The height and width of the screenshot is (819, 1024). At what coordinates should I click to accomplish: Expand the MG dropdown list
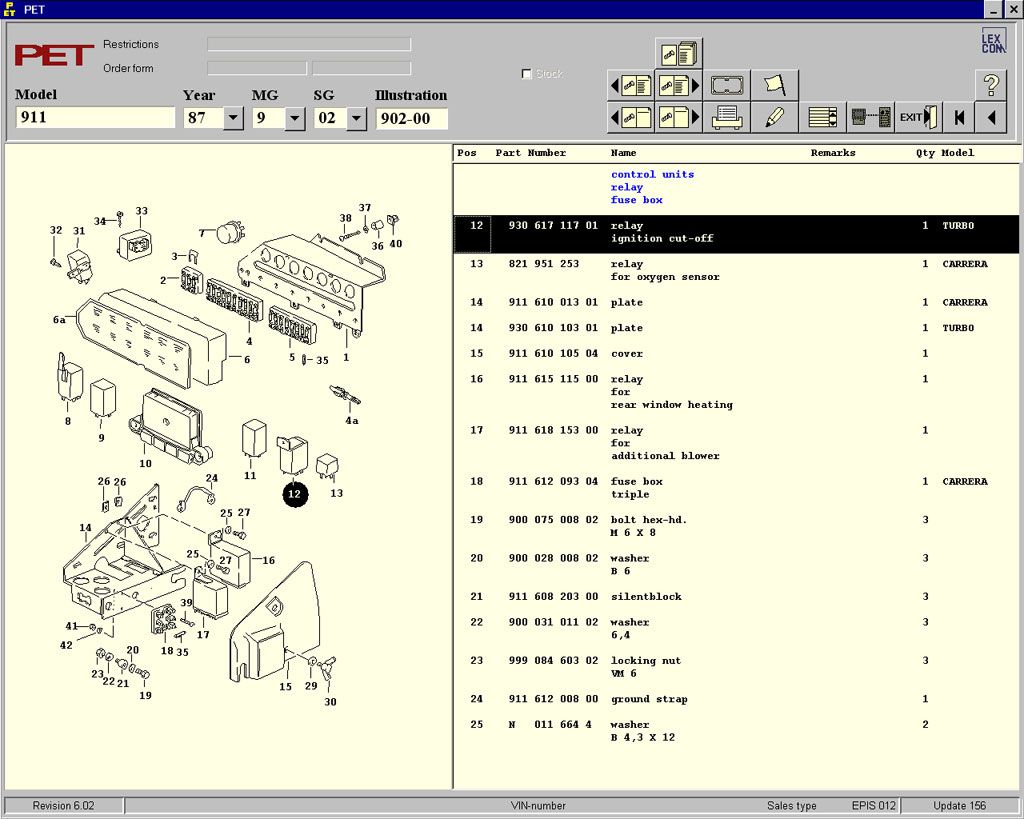[x=295, y=118]
